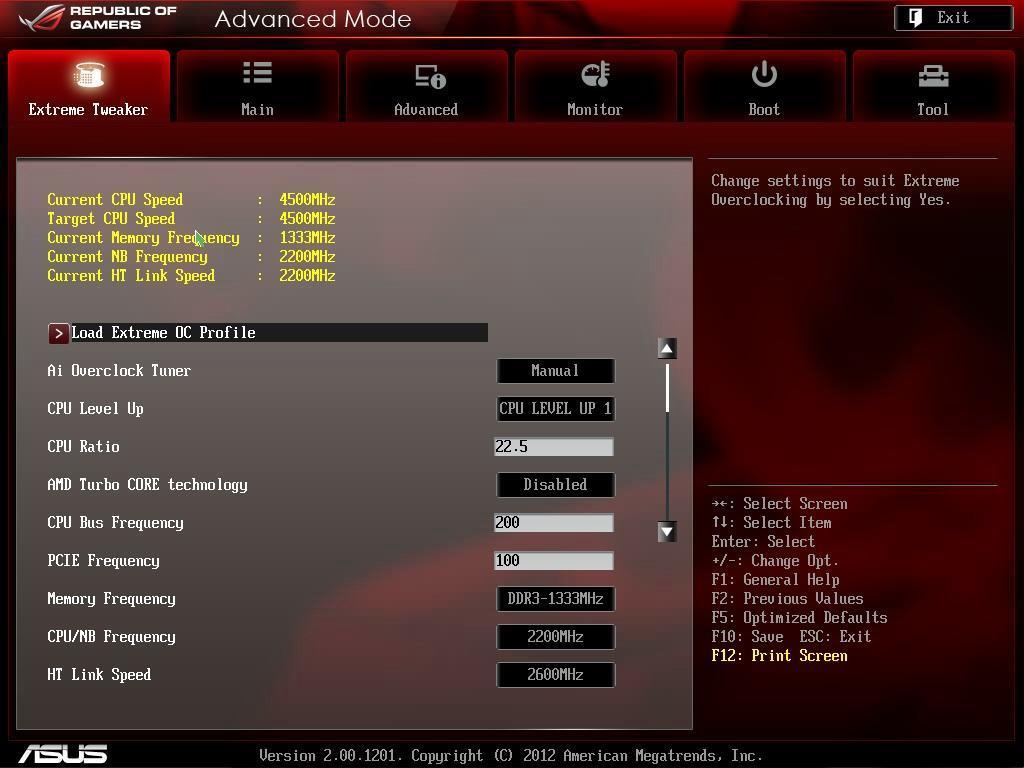
Task: Click the F5: Optimized Defaults hint
Action: coord(799,617)
